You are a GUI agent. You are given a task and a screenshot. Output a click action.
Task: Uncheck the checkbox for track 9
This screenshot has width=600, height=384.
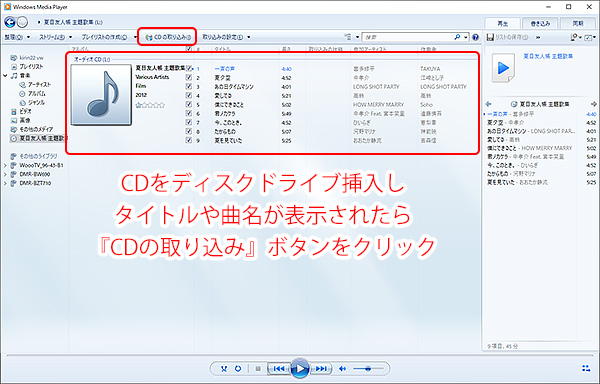point(189,140)
